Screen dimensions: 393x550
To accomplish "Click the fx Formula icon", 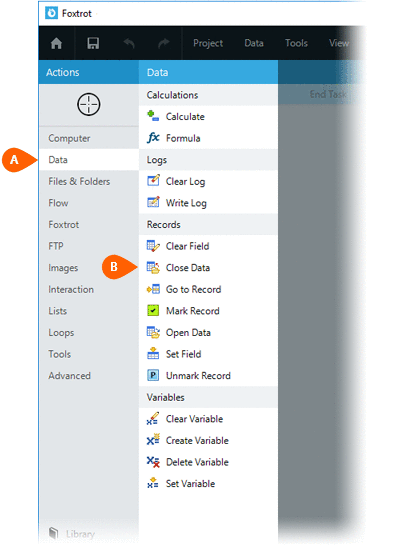I will (x=153, y=138).
